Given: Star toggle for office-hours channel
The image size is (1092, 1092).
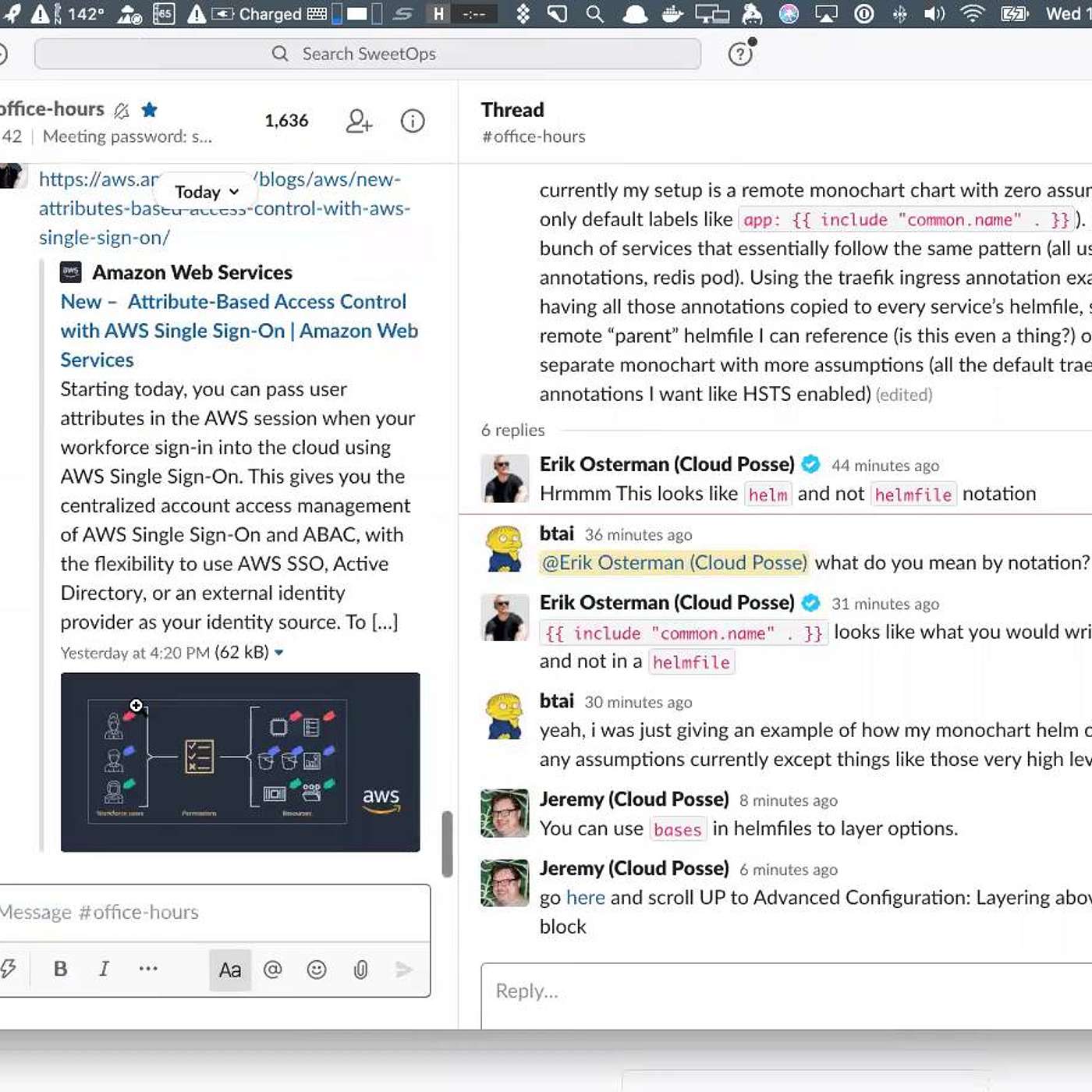Looking at the screenshot, I should (150, 110).
